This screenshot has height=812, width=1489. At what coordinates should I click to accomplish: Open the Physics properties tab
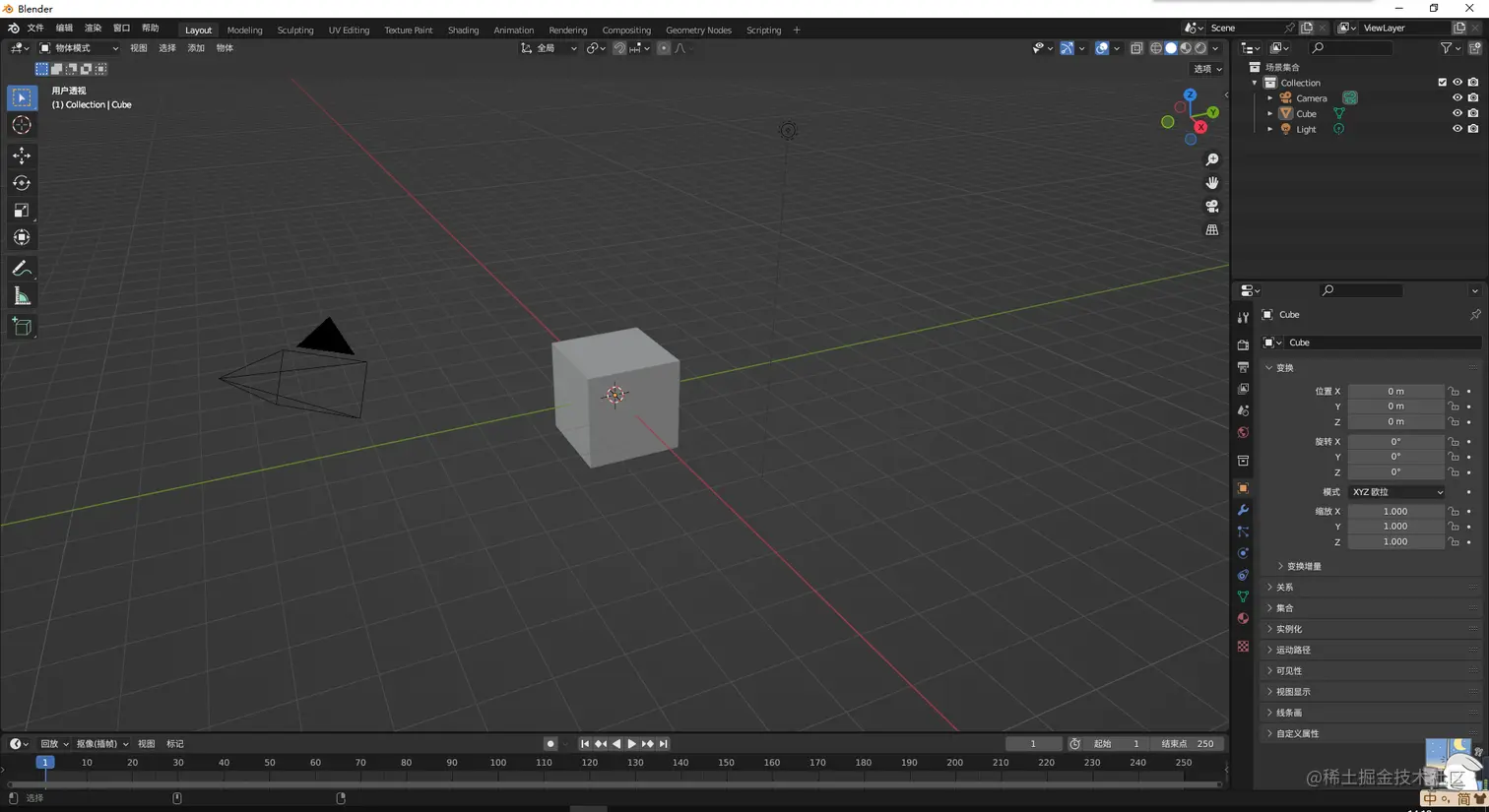pyautogui.click(x=1243, y=553)
